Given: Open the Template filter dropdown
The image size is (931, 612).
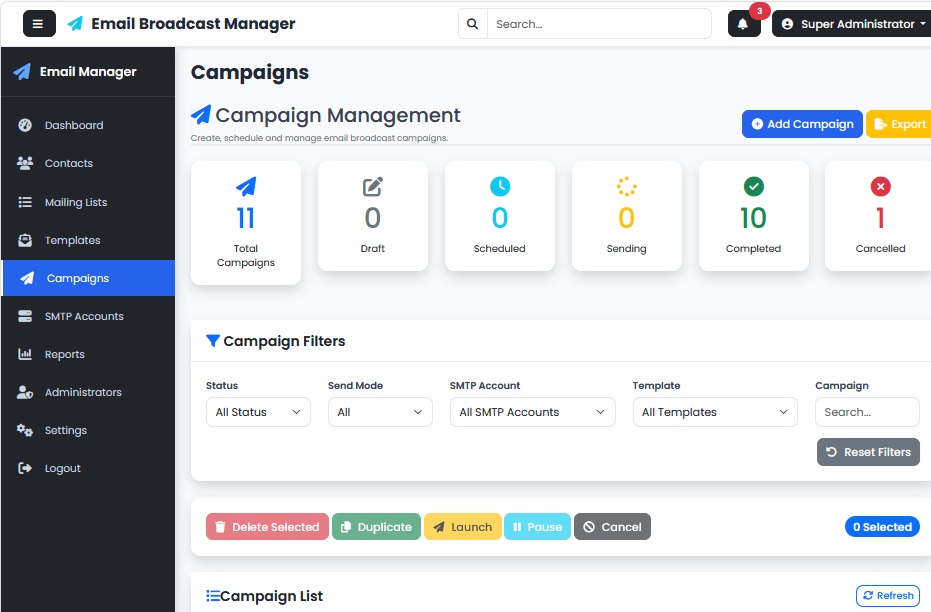Looking at the screenshot, I should coord(715,412).
